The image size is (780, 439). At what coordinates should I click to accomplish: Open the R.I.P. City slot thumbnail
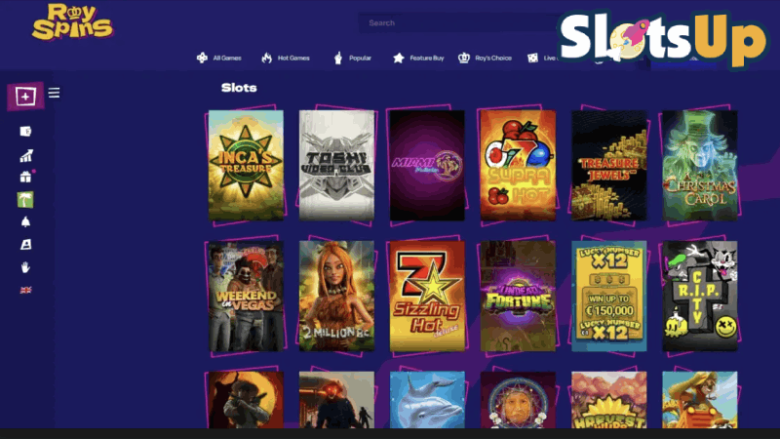pyautogui.click(x=700, y=296)
